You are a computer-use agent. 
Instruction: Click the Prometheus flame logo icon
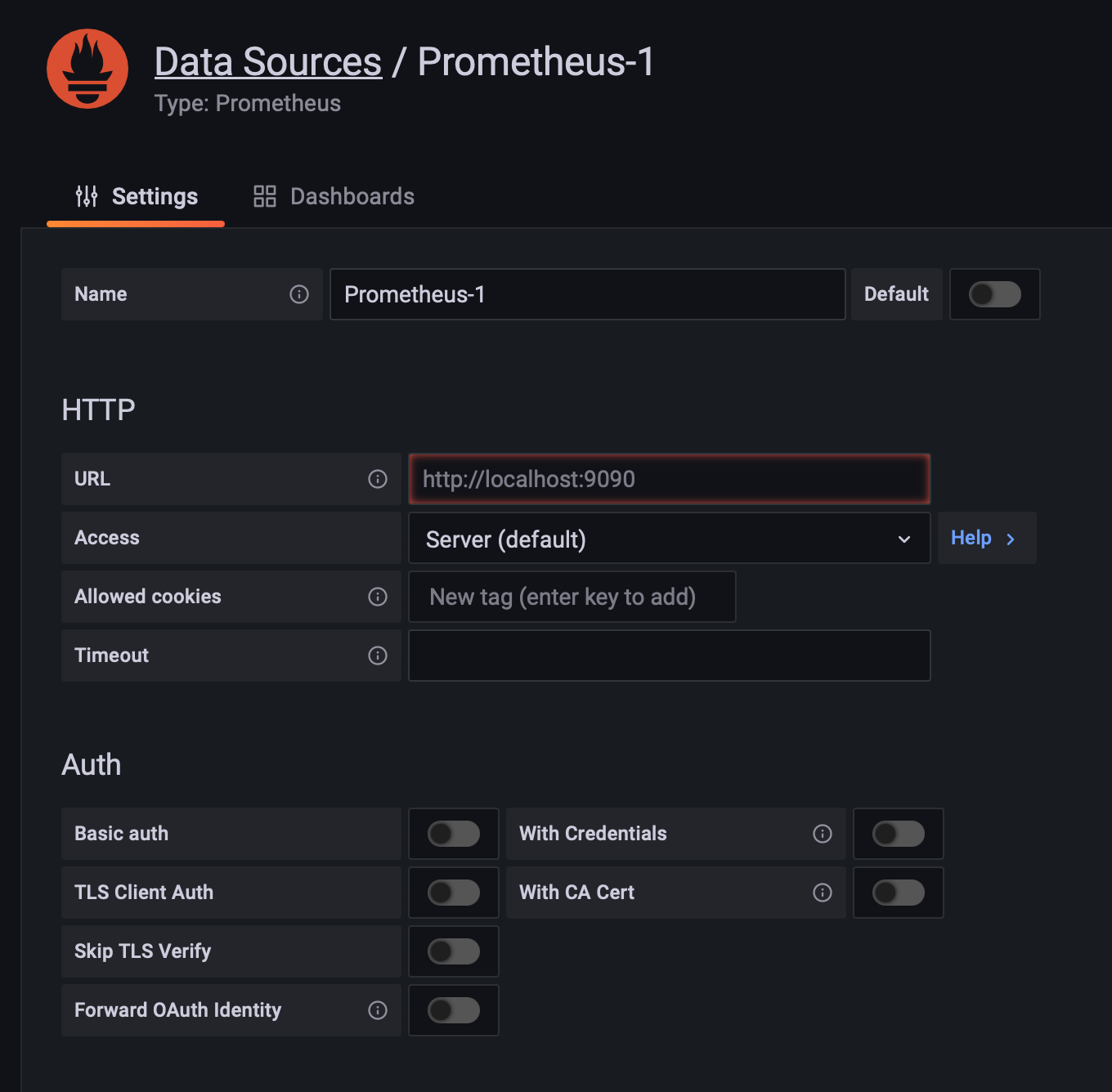(87, 69)
